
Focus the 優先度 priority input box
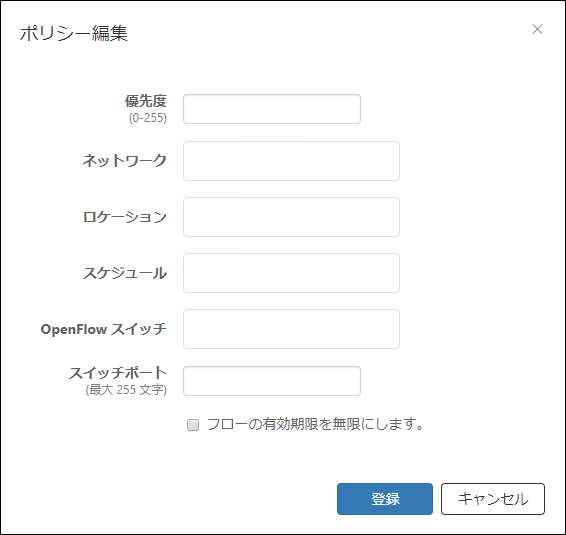pyautogui.click(x=272, y=109)
